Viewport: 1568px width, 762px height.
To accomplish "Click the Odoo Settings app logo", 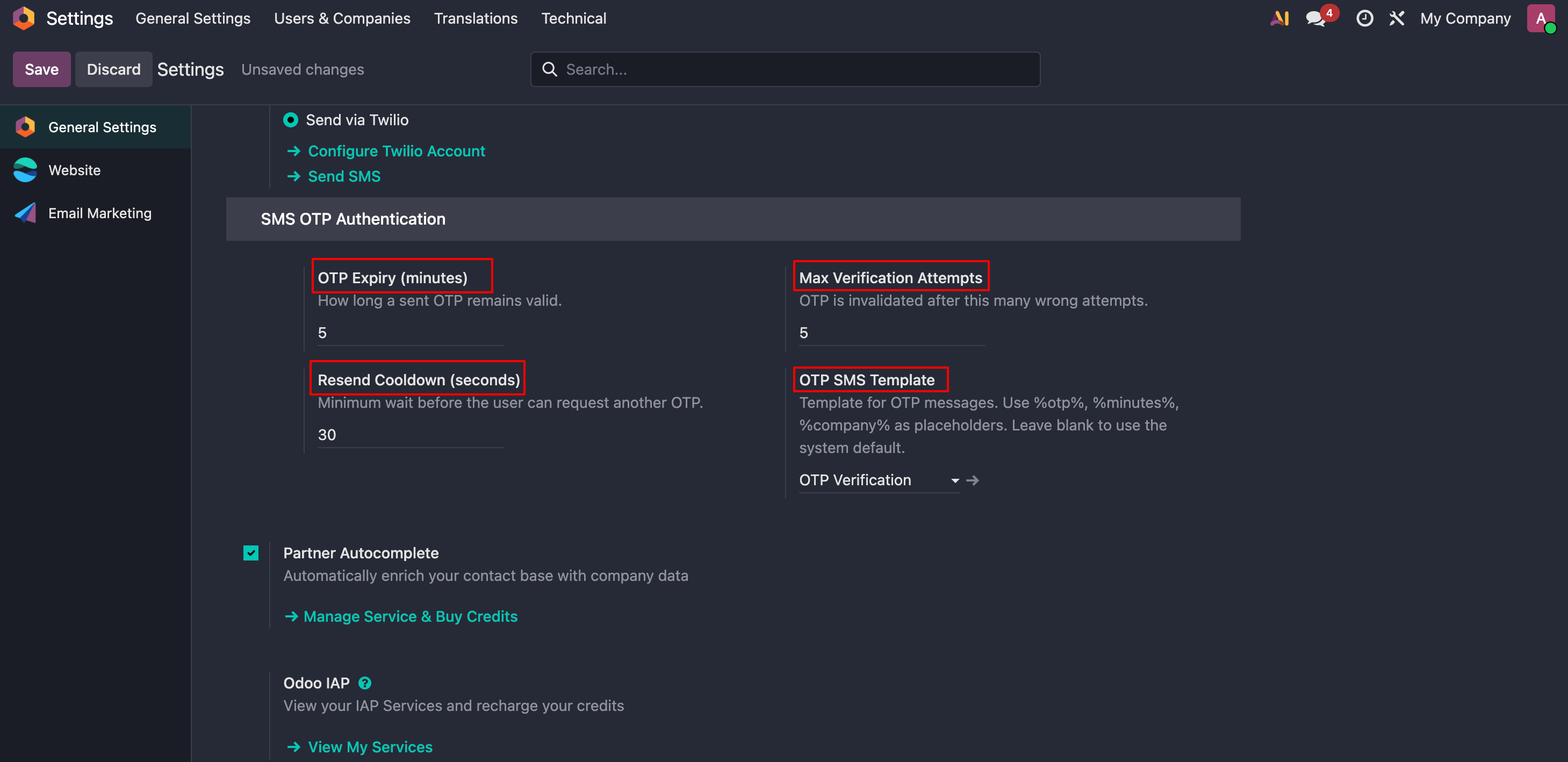I will 24,18.
